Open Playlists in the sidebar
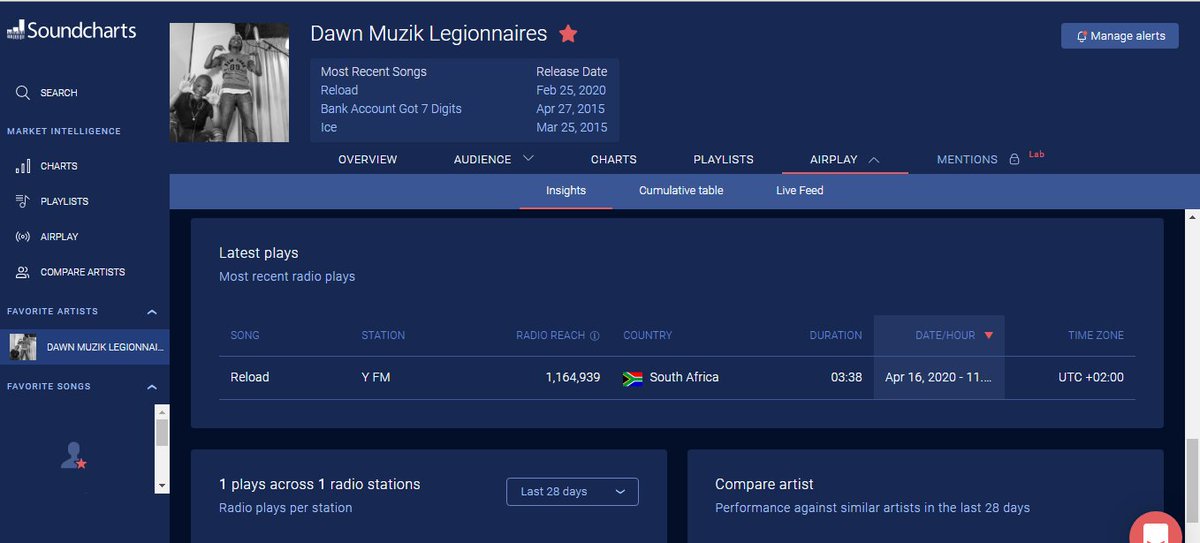This screenshot has height=543, width=1200. [64, 202]
